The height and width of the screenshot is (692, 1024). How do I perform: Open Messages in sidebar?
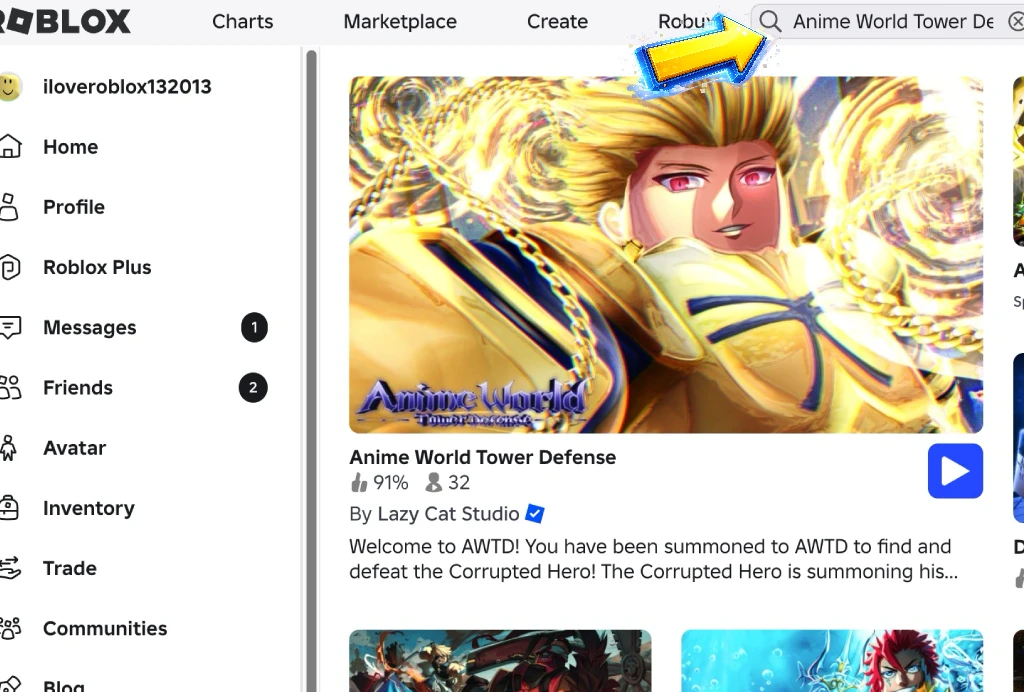click(89, 327)
